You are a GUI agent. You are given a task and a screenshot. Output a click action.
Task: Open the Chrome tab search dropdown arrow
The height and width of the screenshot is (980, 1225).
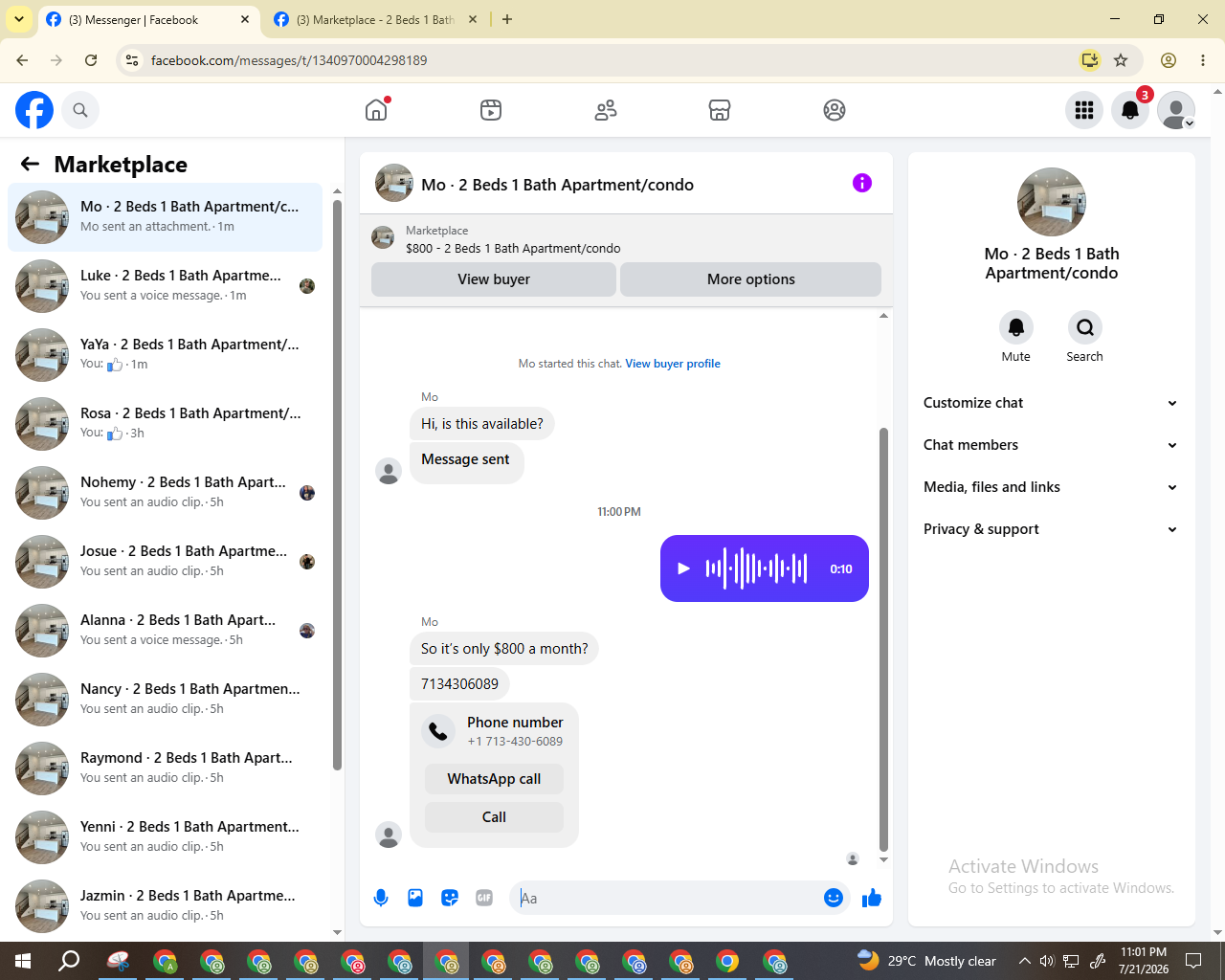tap(18, 19)
